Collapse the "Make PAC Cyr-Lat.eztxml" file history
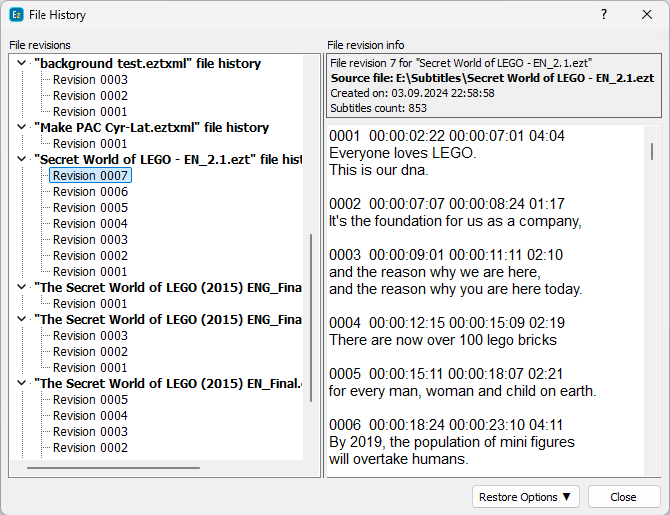The image size is (670, 515). pos(22,128)
